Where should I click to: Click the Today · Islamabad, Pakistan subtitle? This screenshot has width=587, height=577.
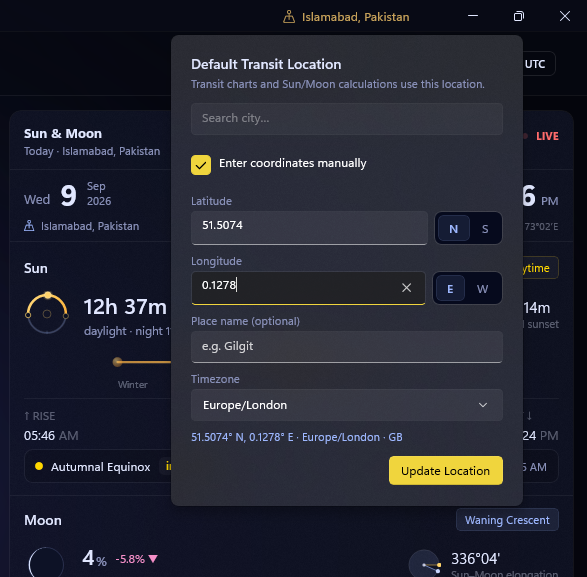[x=92, y=151]
